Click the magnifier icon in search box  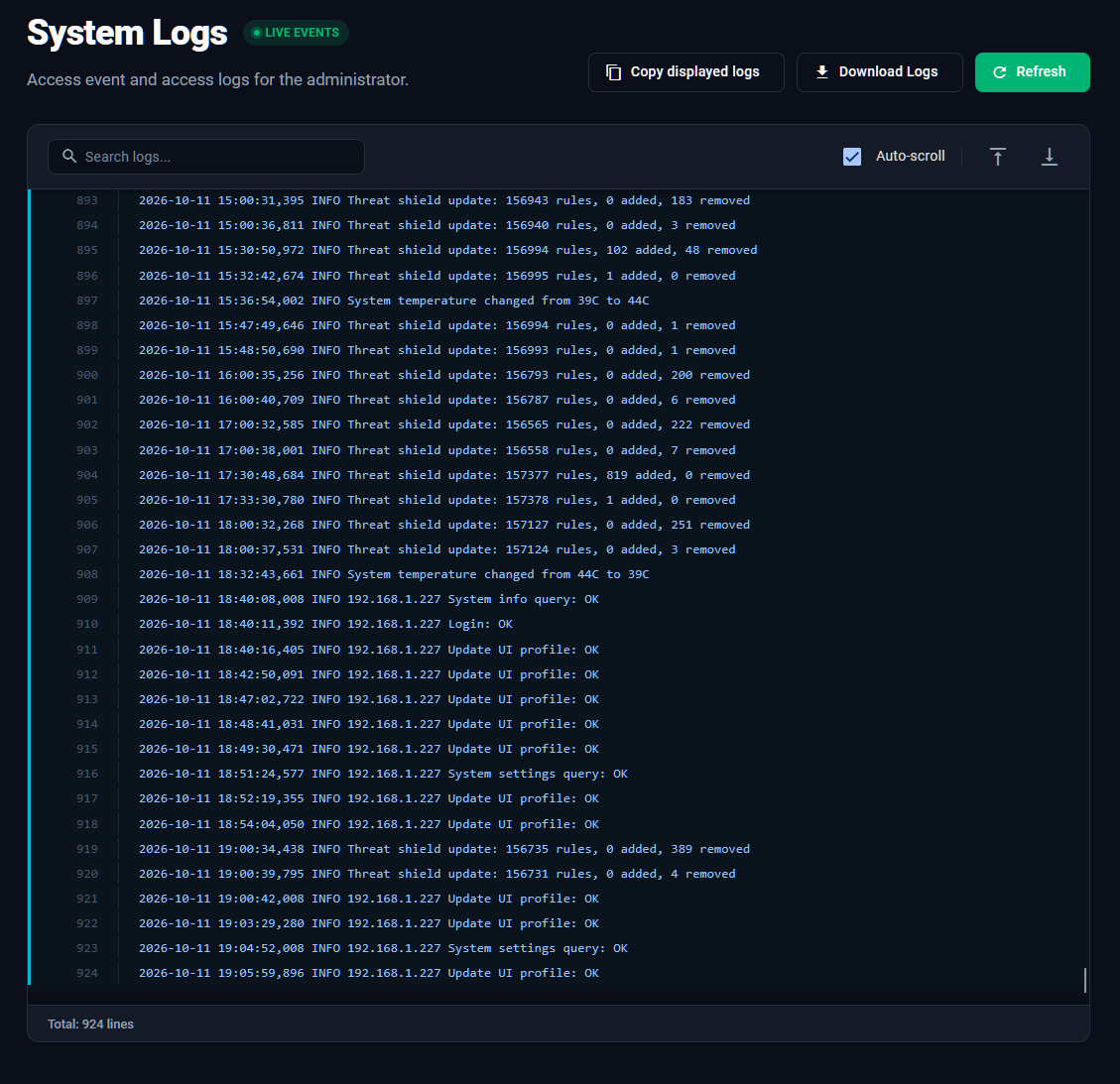pyautogui.click(x=69, y=156)
